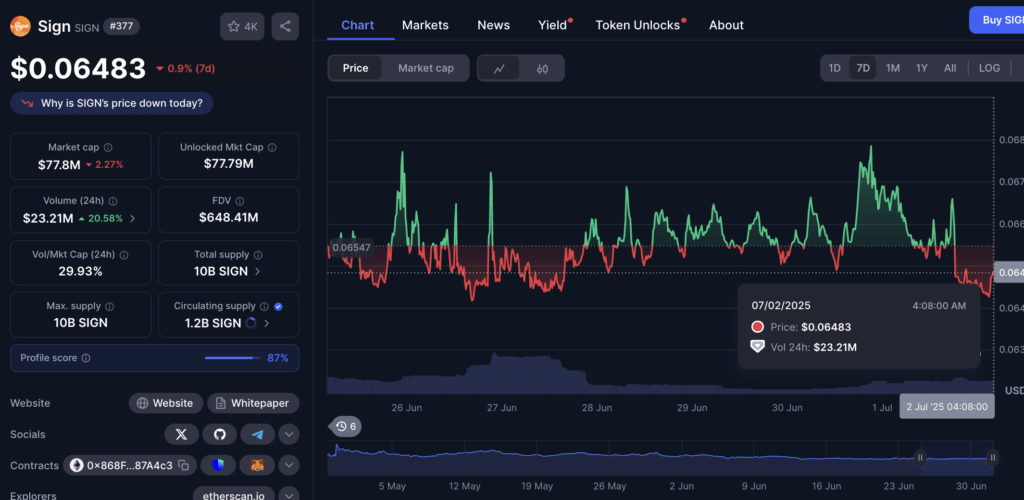
Task: Open the Telegram social link
Action: pos(257,434)
